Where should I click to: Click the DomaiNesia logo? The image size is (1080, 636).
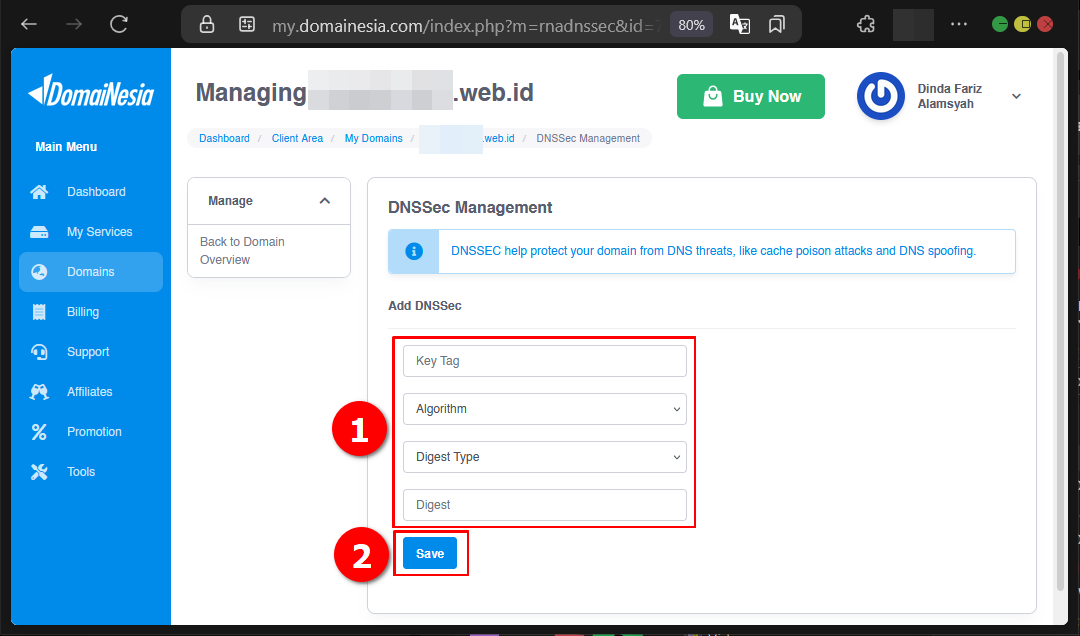click(x=91, y=90)
